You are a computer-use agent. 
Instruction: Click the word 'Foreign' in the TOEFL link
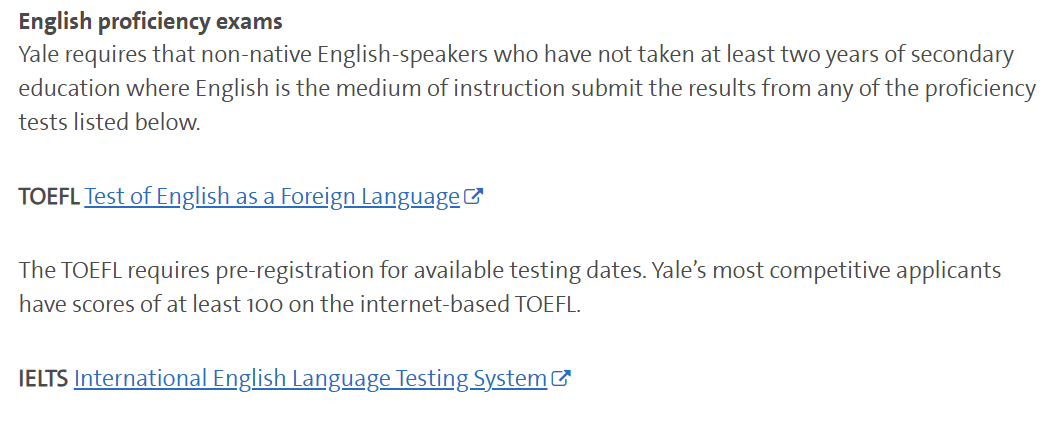coord(317,197)
